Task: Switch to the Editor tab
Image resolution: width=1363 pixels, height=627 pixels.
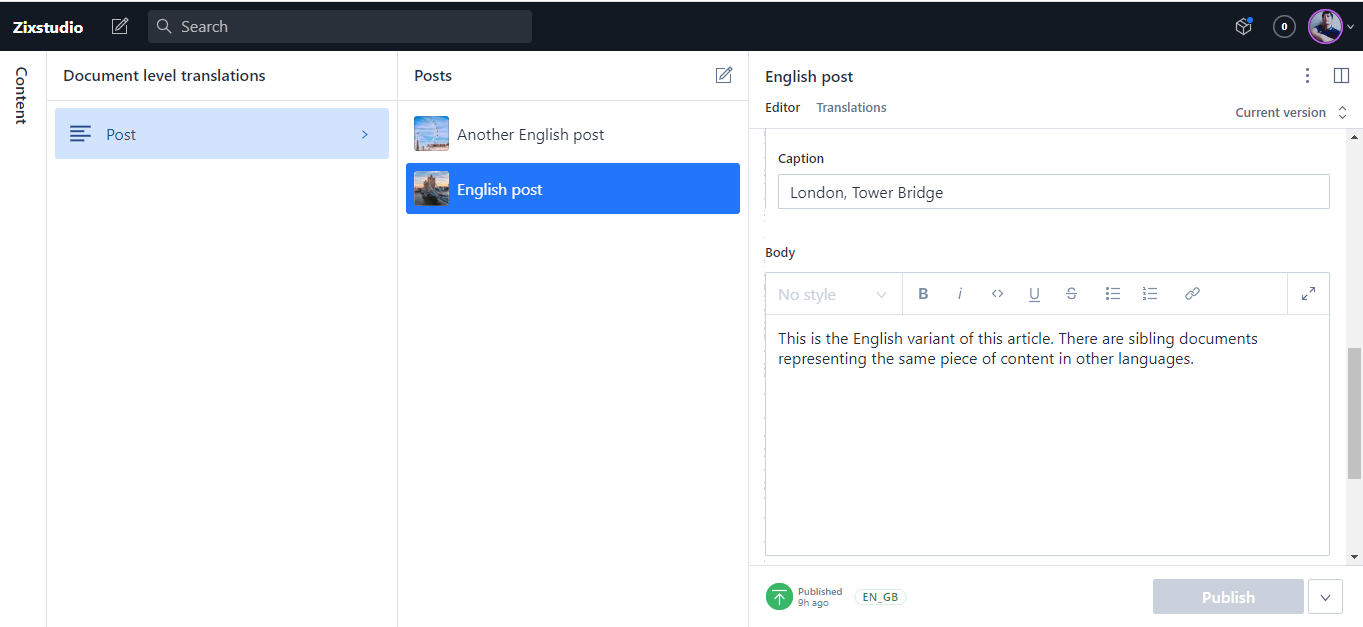Action: pos(783,107)
